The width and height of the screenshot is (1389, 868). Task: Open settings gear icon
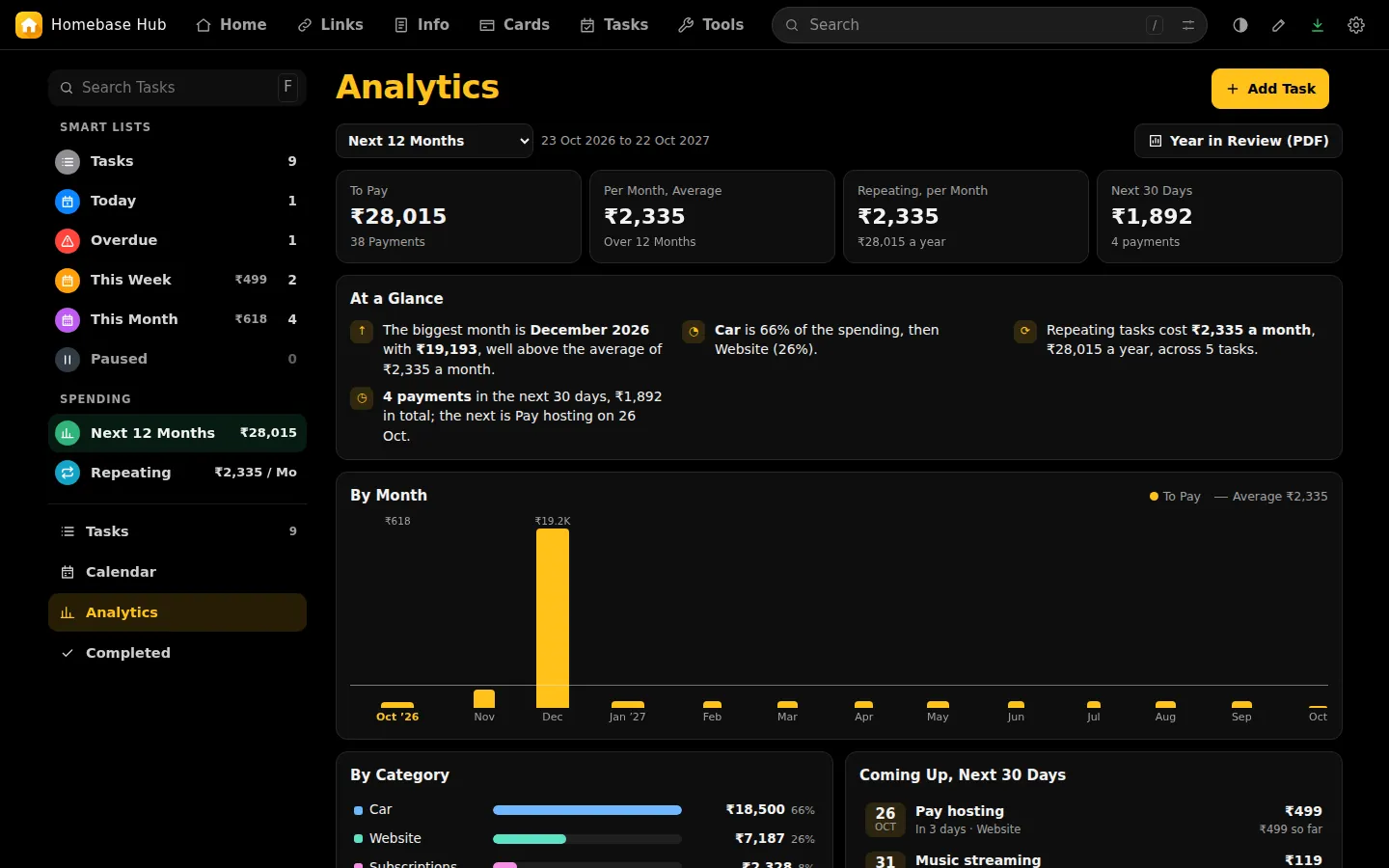click(1356, 25)
